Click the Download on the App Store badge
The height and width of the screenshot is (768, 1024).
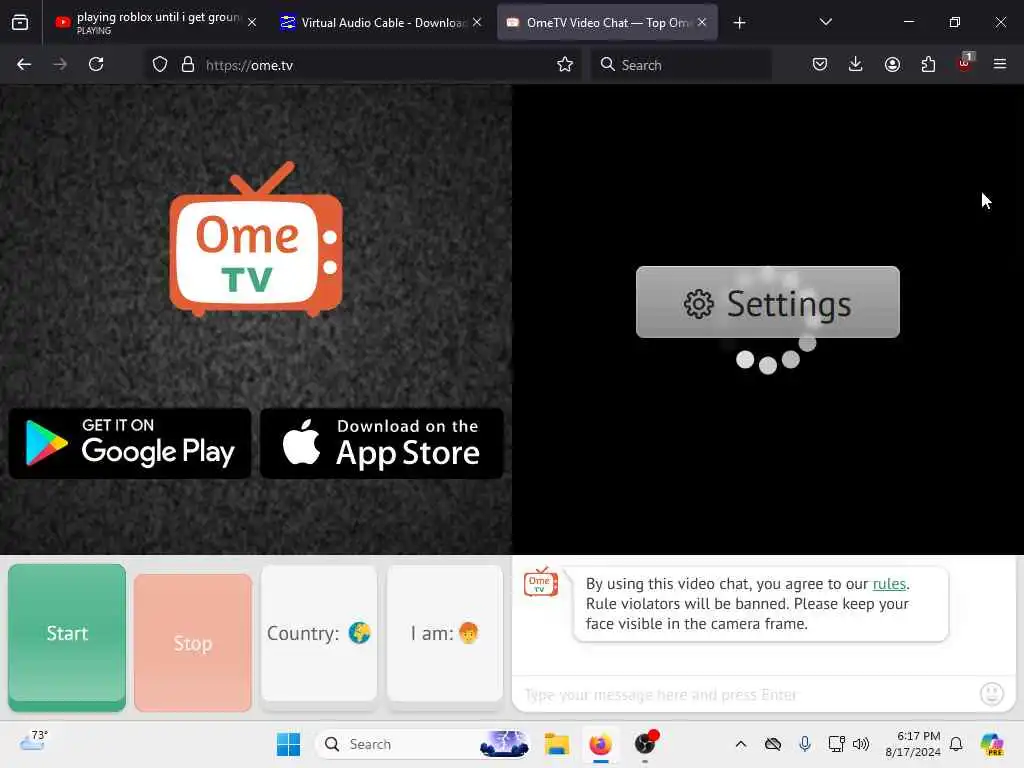click(x=381, y=443)
